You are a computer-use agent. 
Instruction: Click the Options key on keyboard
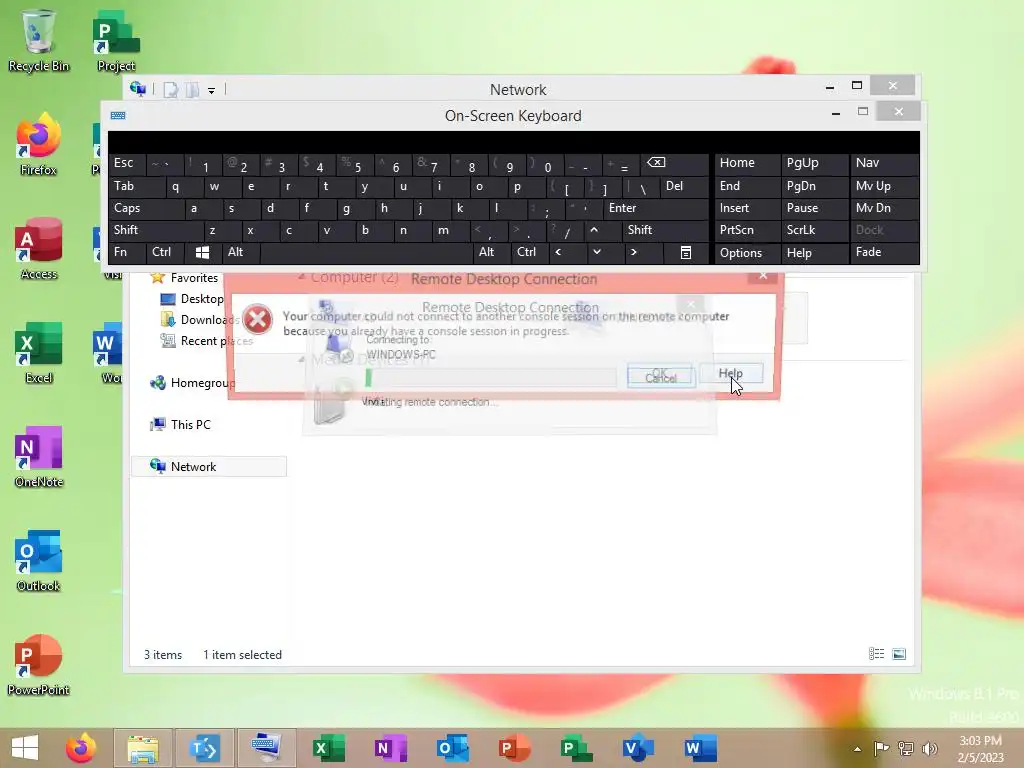click(x=746, y=253)
